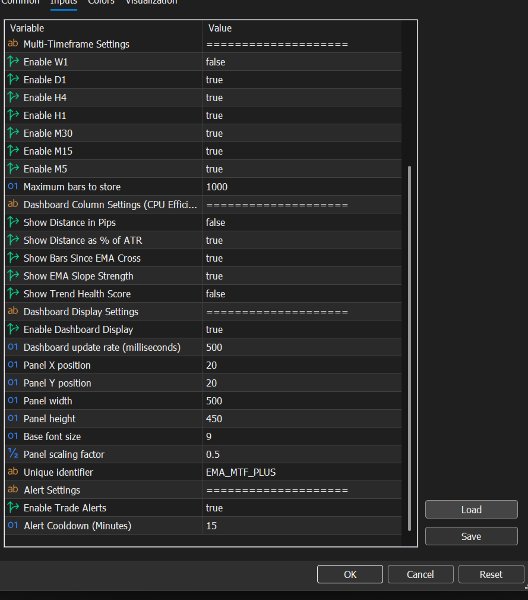Image resolution: width=528 pixels, height=600 pixels.
Task: Select the Base font size label
Action: (x=52, y=437)
